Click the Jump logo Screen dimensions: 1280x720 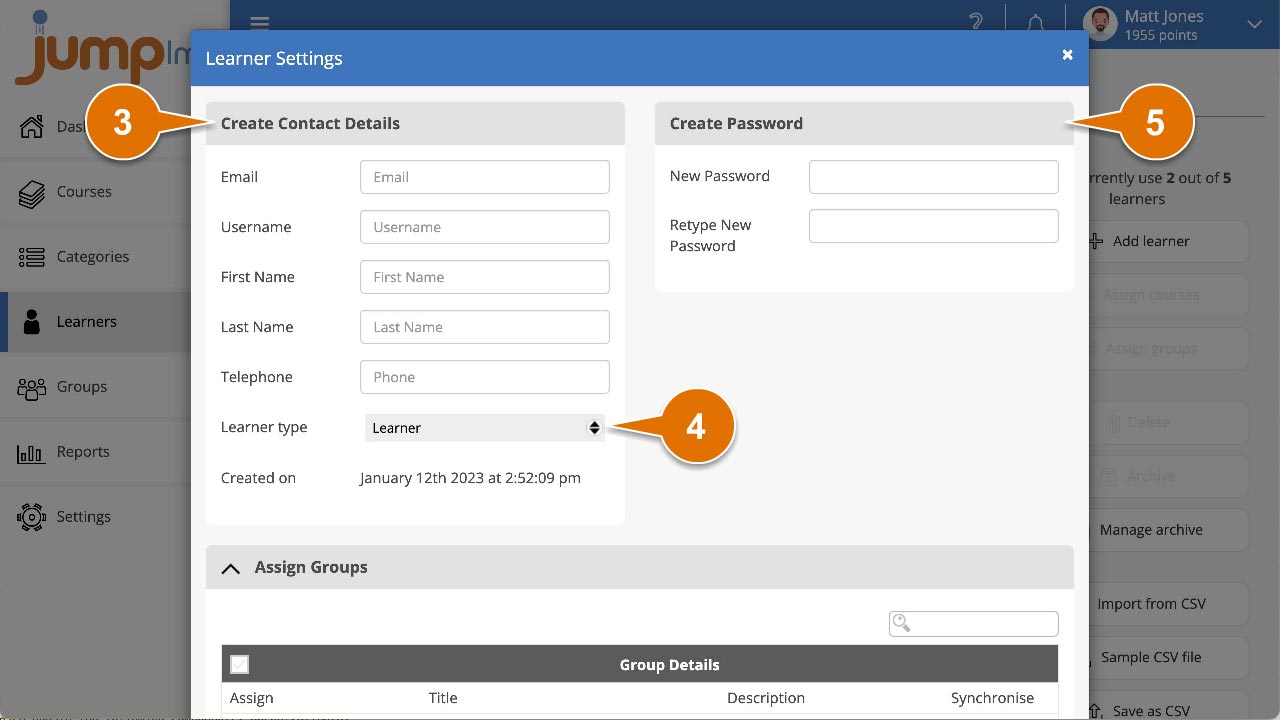102,50
